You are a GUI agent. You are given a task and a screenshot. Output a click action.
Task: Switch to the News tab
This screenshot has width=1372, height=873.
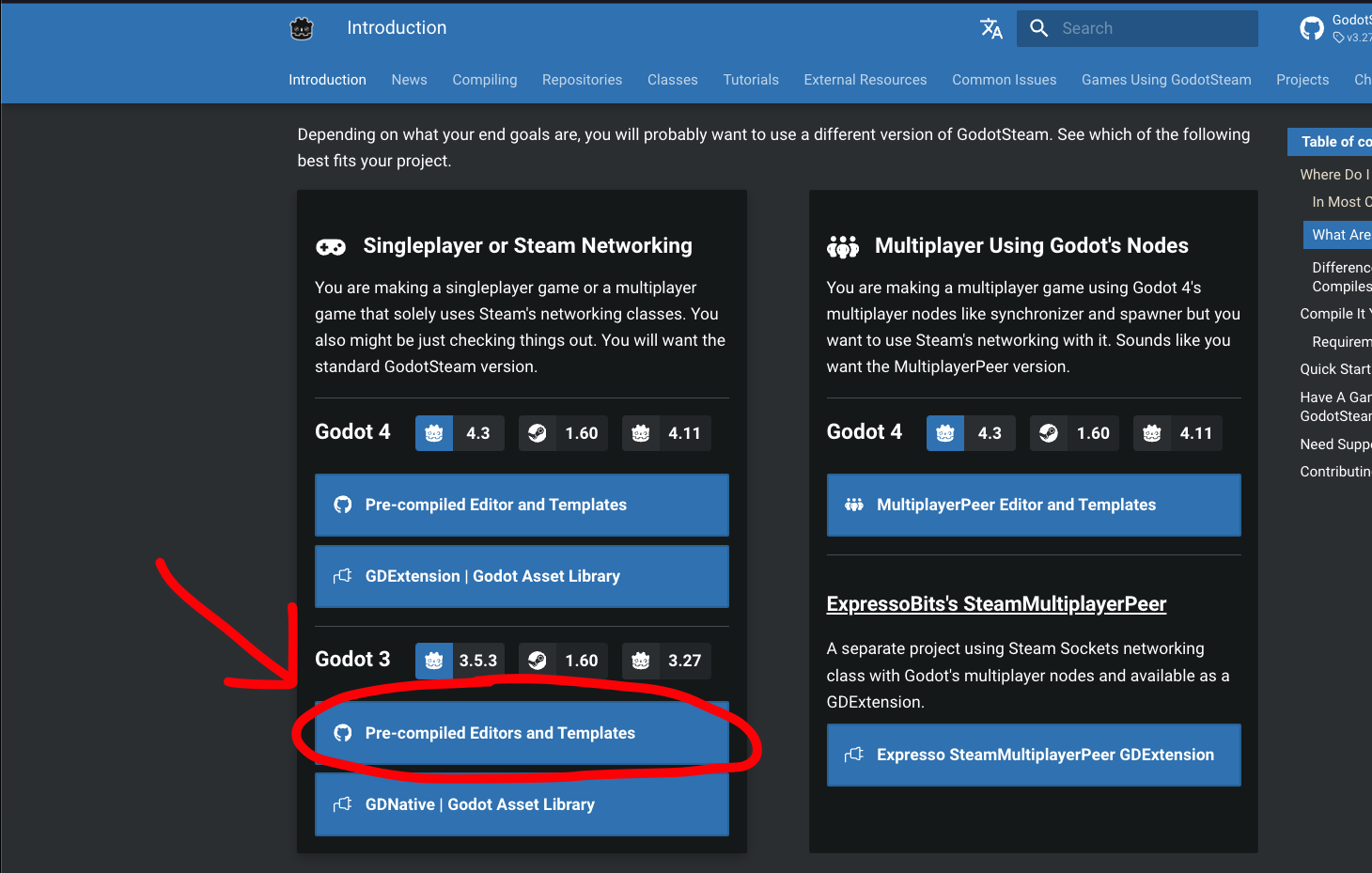pyautogui.click(x=409, y=80)
